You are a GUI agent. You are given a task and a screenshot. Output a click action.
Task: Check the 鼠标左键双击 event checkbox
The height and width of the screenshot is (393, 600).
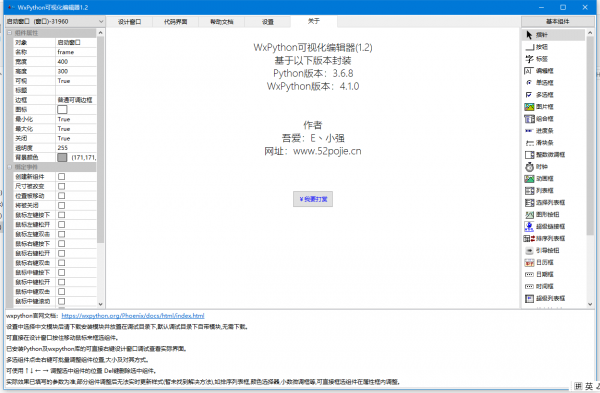[x=61, y=234]
